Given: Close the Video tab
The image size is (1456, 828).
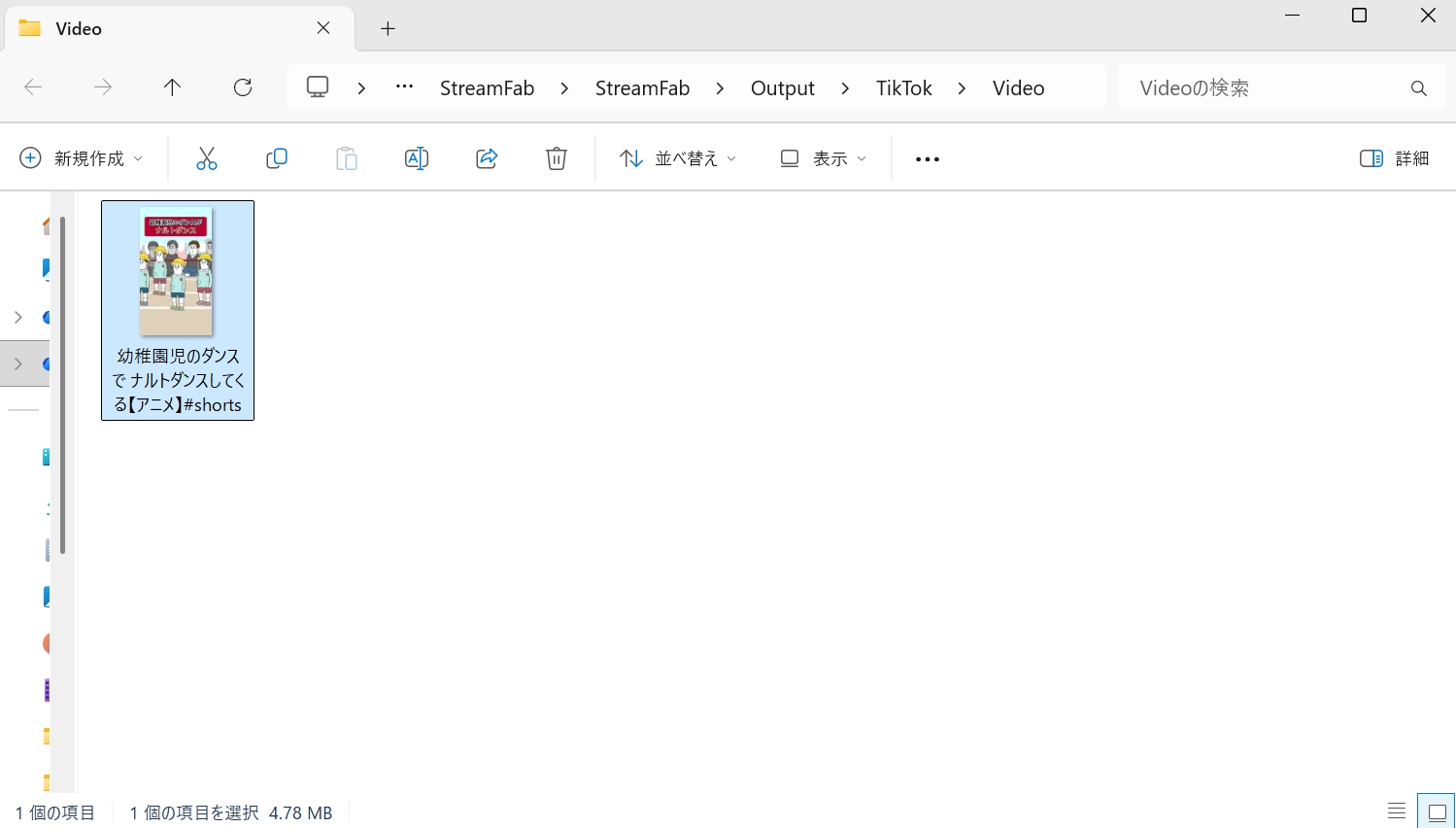Looking at the screenshot, I should click(x=323, y=28).
